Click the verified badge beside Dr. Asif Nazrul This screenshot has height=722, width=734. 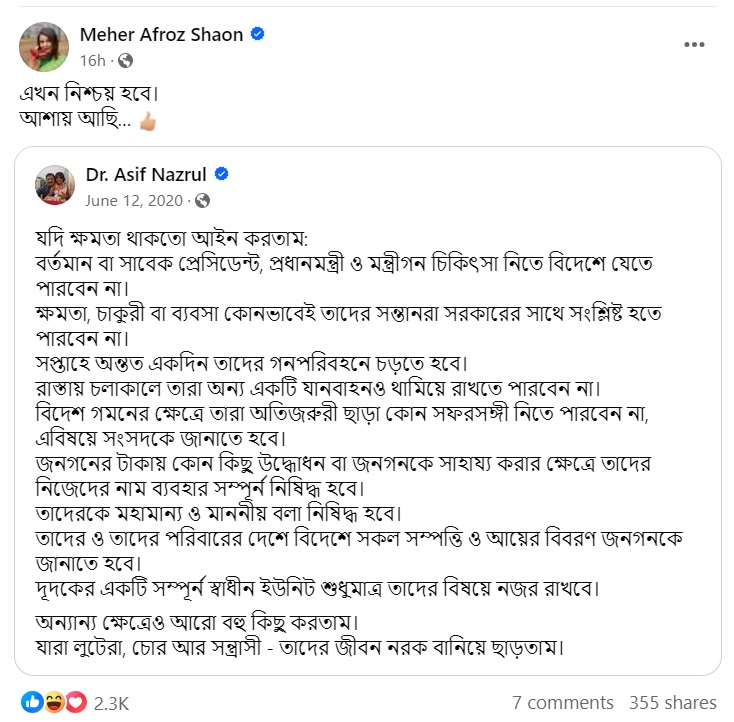coord(222,174)
